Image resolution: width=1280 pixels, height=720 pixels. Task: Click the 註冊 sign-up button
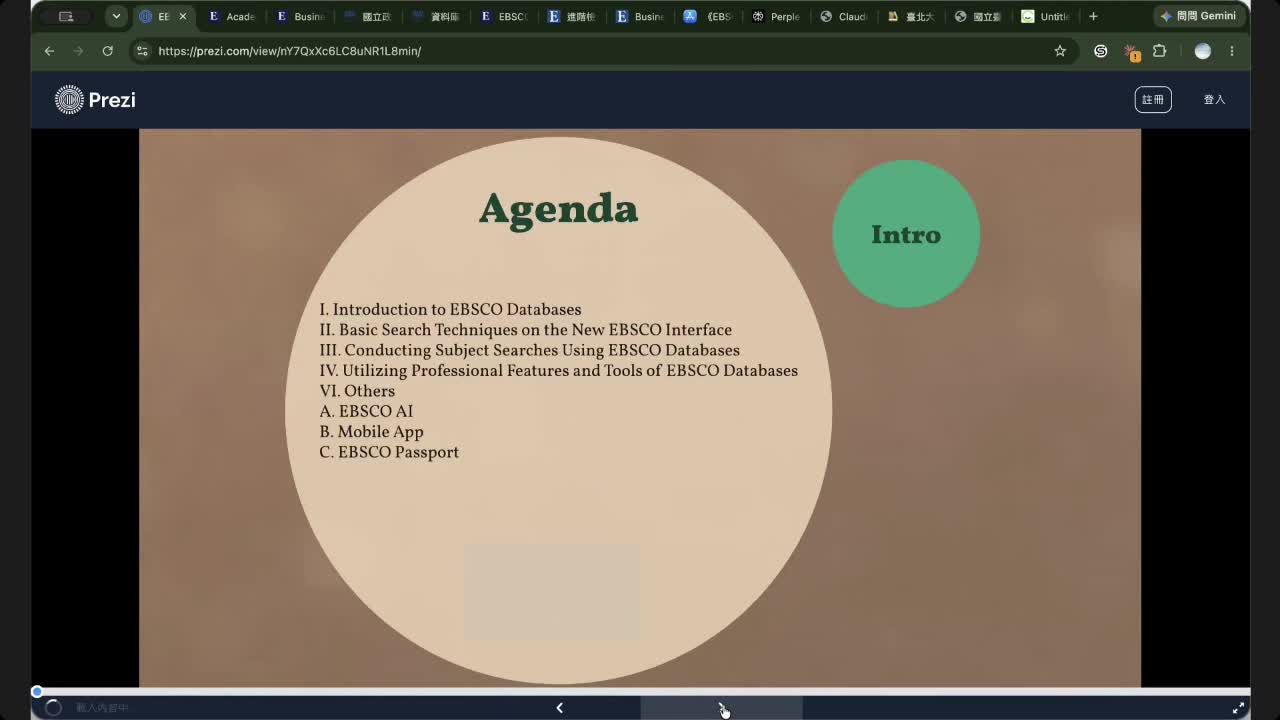(1153, 99)
